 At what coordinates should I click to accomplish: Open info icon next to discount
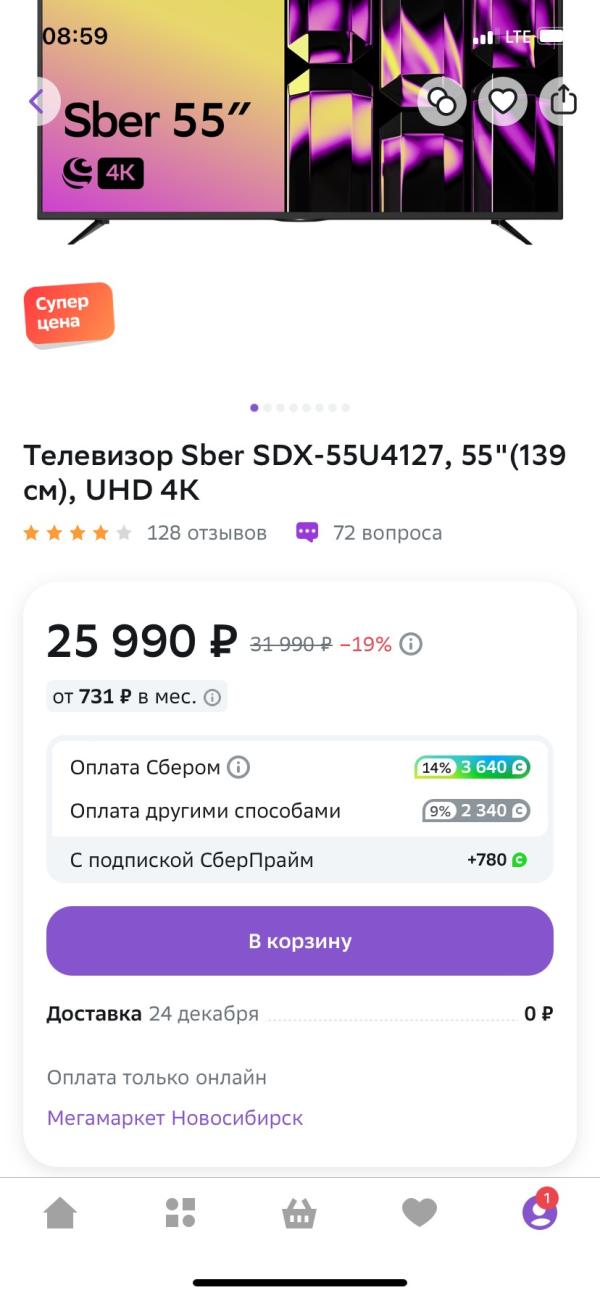point(411,644)
